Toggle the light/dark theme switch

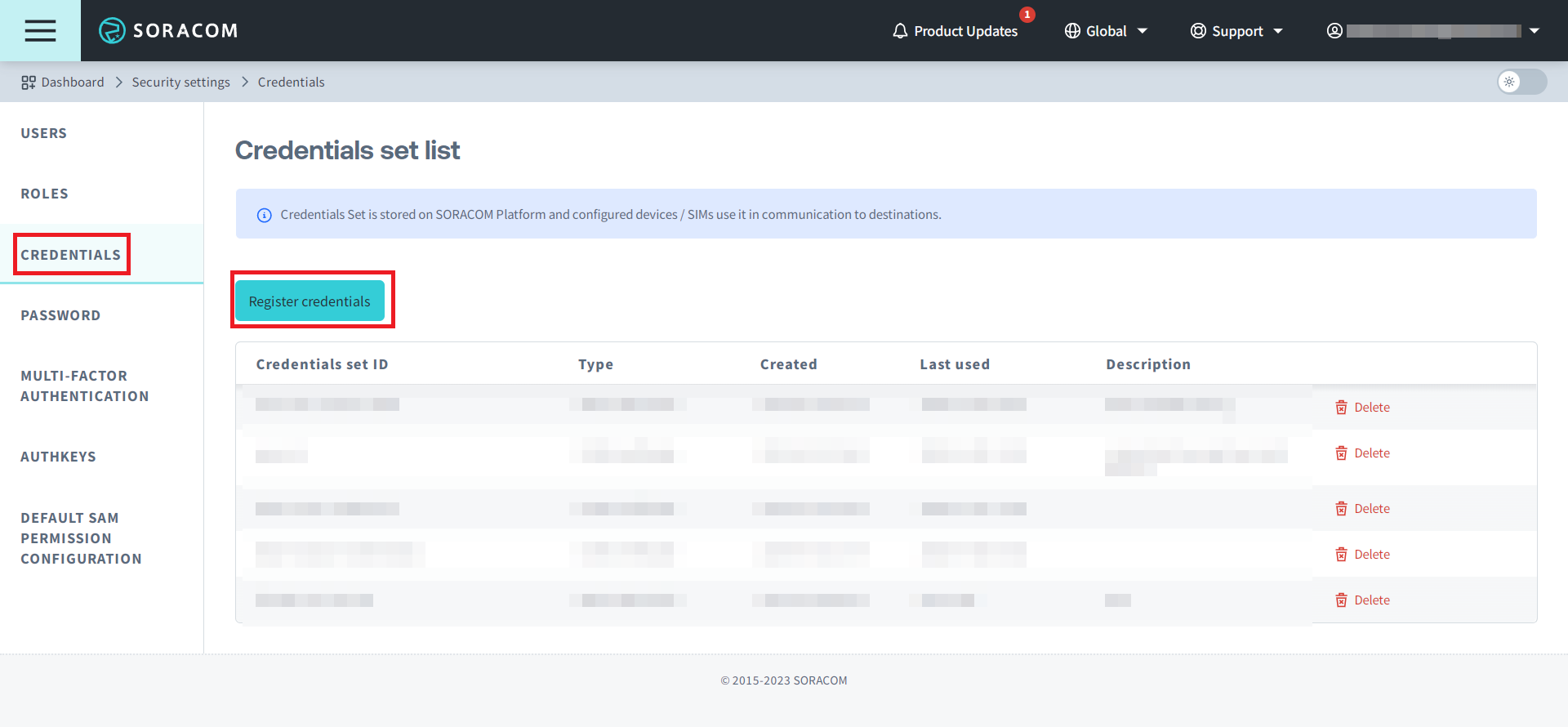coord(1521,82)
